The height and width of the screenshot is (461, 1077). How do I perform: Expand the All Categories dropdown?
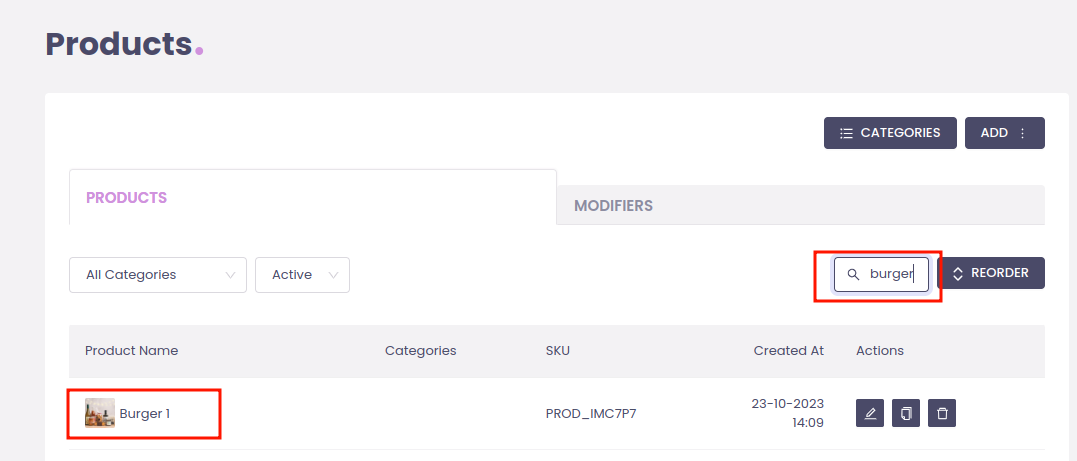(157, 275)
